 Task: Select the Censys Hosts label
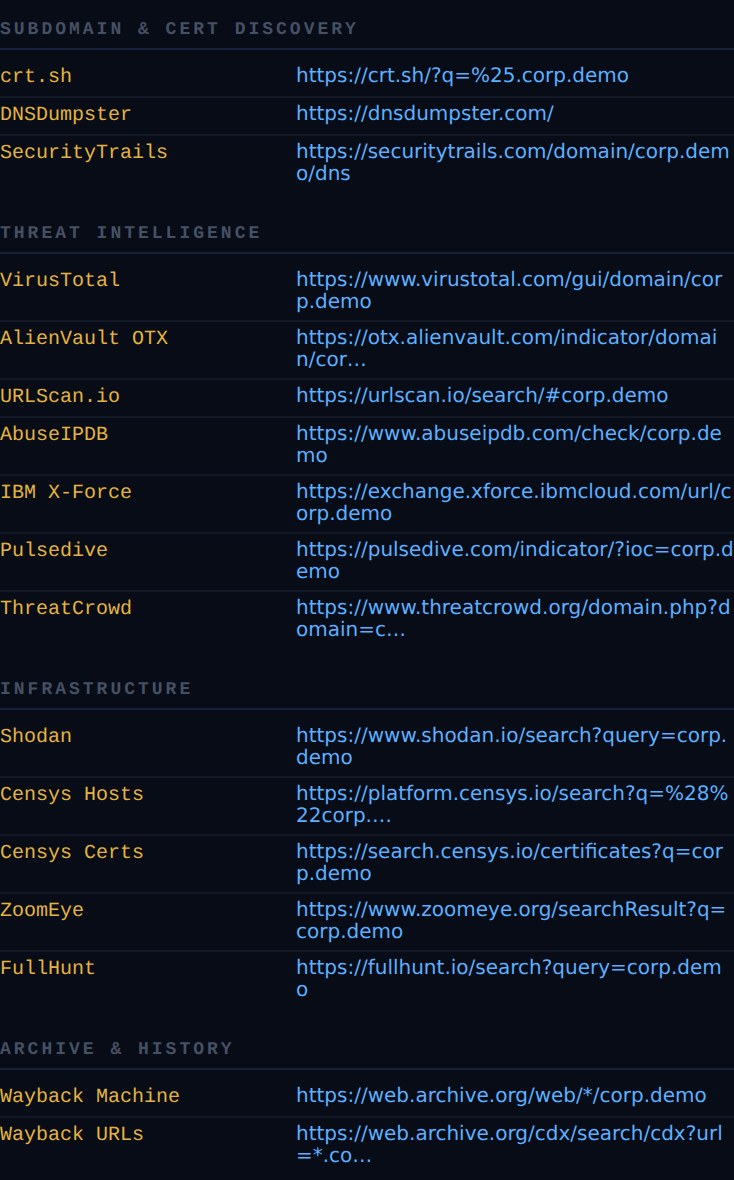72,794
